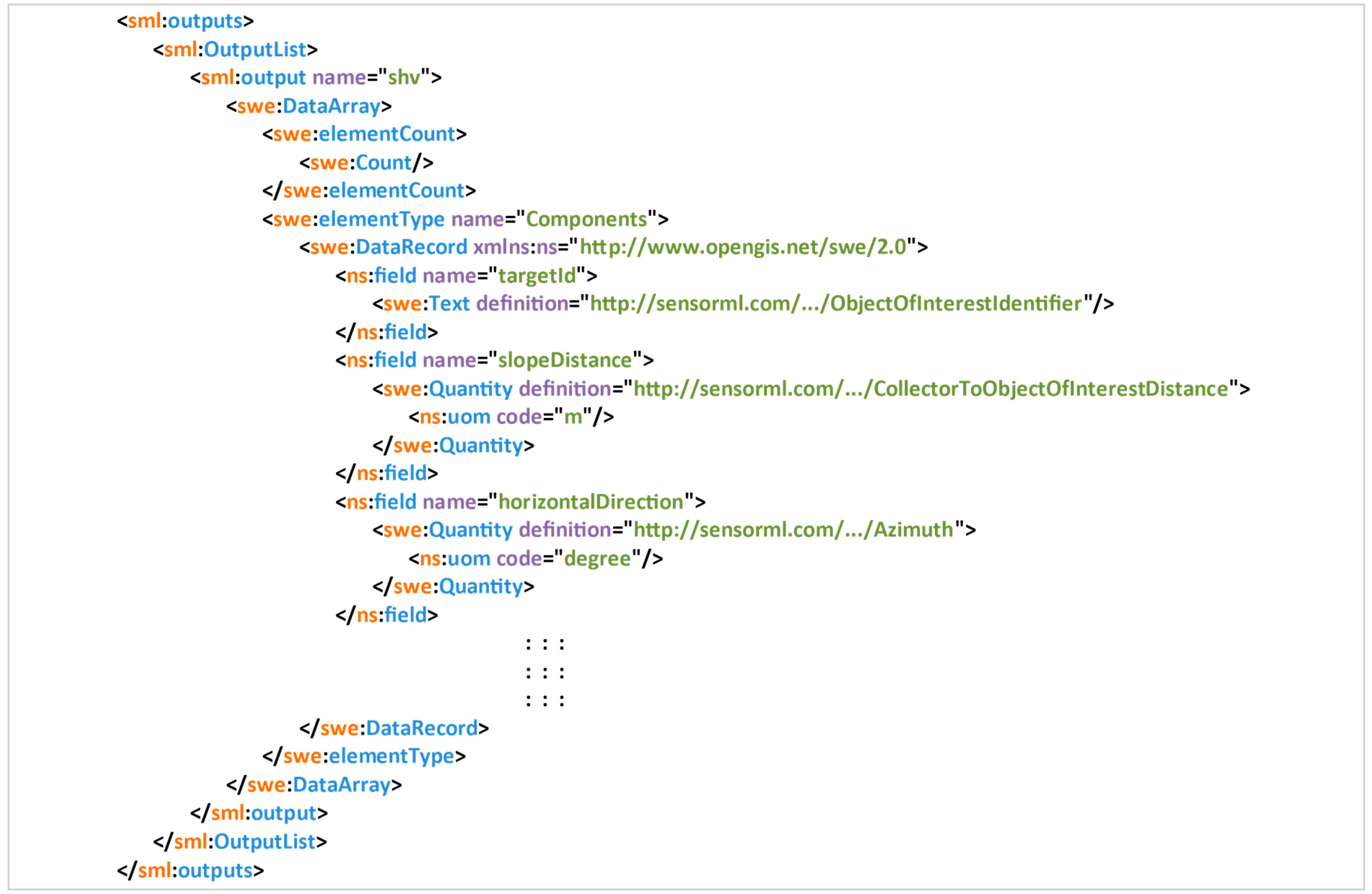Click the opening sml:OutputList tag
This screenshot has height=894, width=1372.
coord(235,49)
